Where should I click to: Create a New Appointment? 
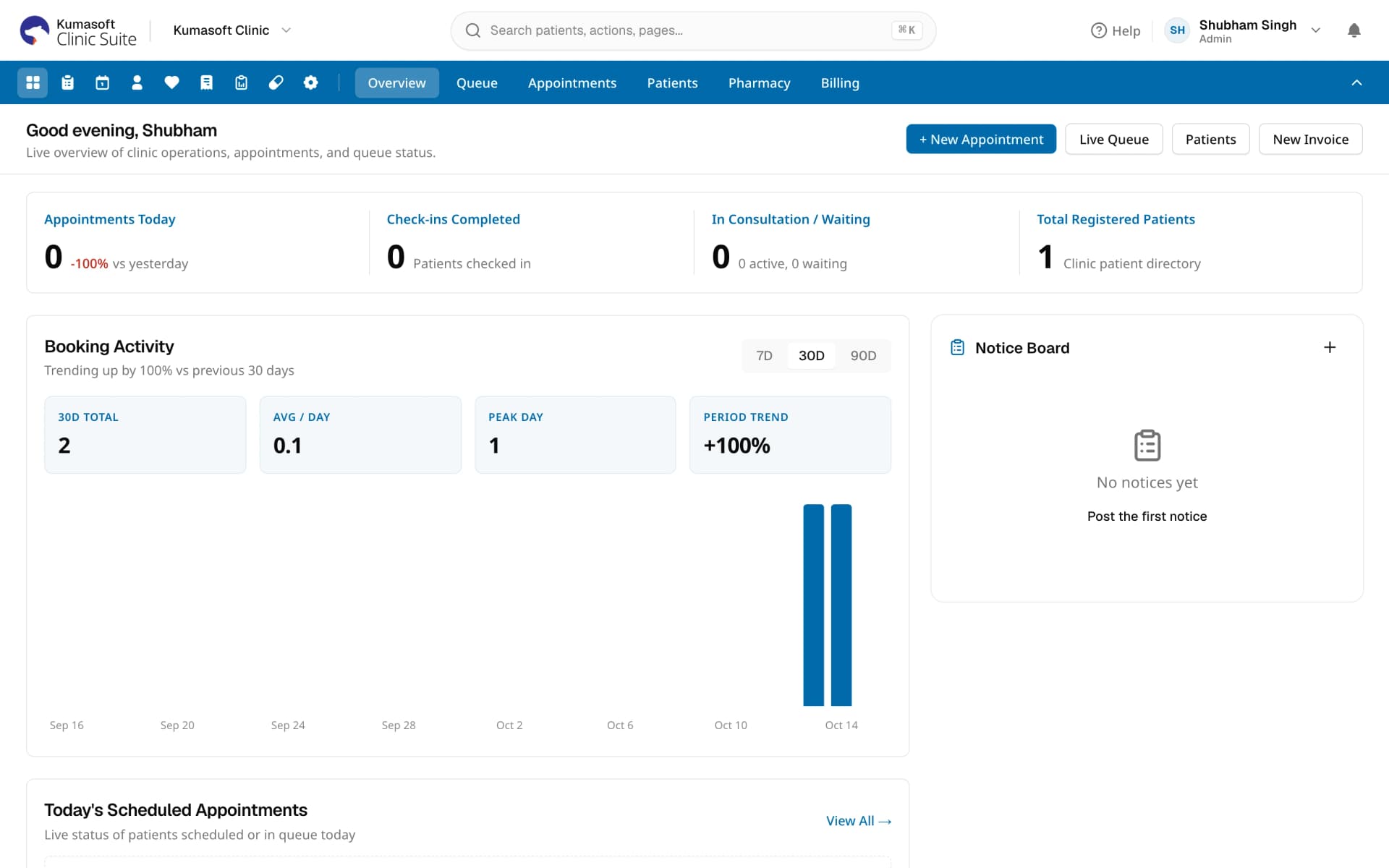pos(981,139)
